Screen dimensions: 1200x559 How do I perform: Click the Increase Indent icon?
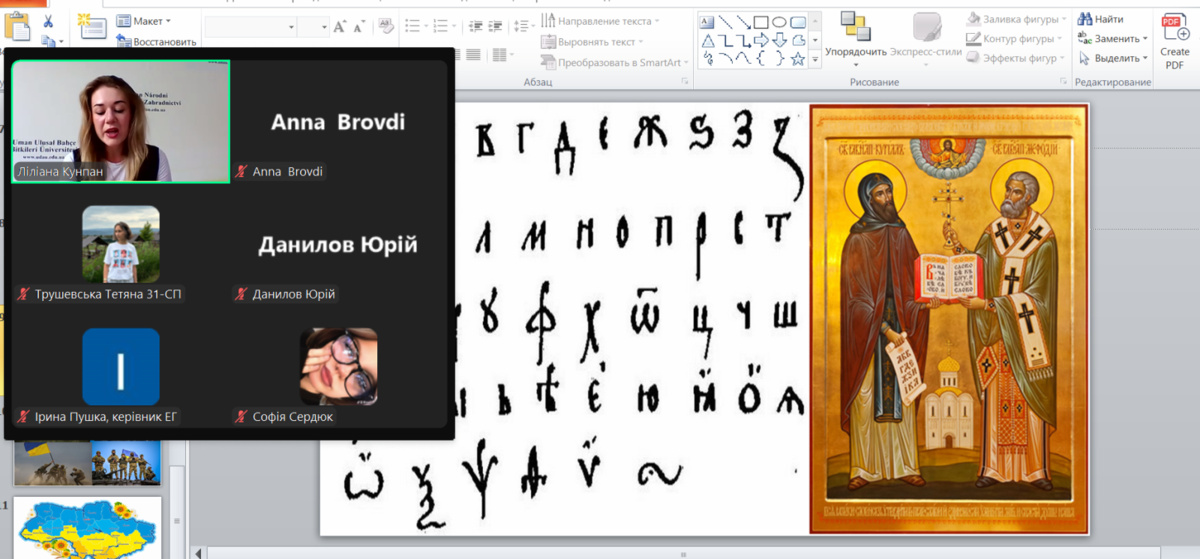coord(495,25)
